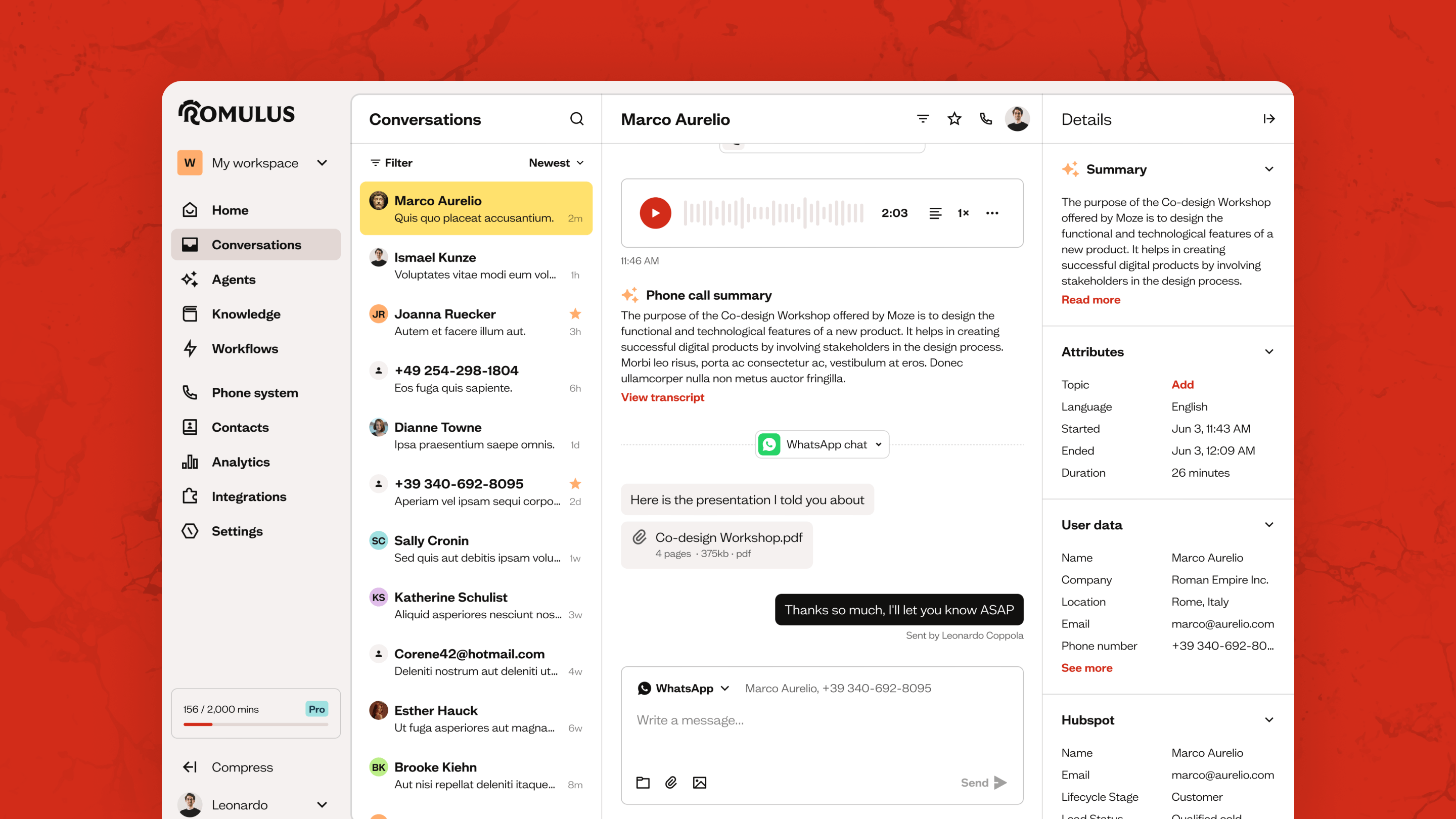The width and height of the screenshot is (1456, 819).
Task: Insert an image into the WhatsApp message
Action: (700, 782)
